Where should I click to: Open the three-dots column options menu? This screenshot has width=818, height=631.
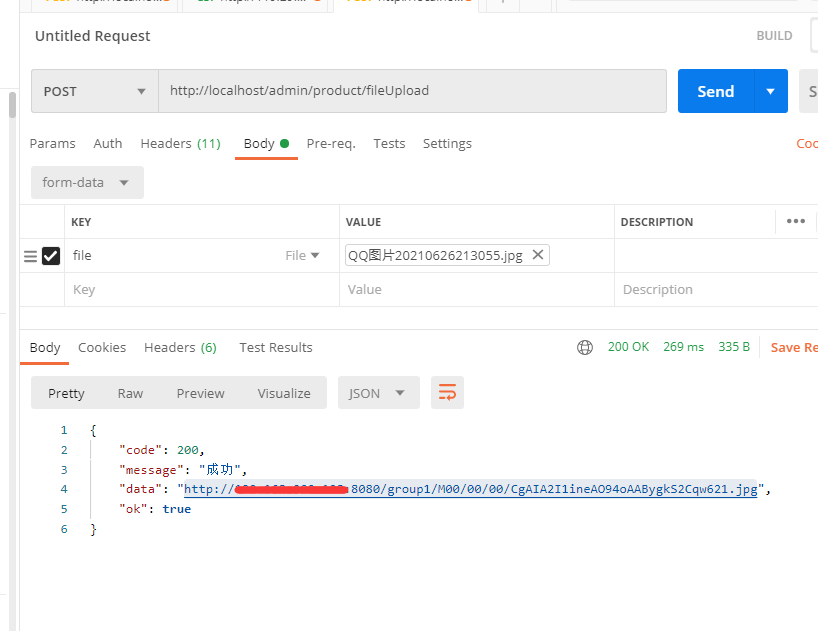(796, 221)
